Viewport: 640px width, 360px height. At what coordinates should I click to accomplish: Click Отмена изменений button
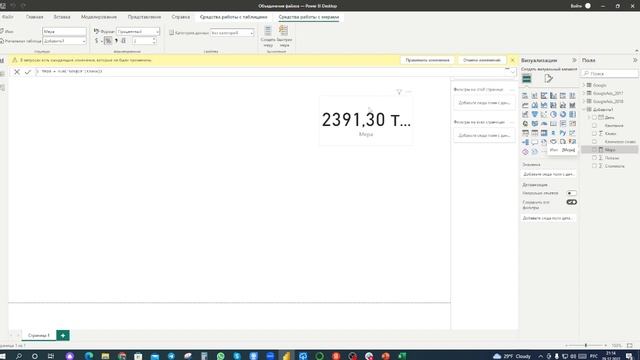(482, 60)
